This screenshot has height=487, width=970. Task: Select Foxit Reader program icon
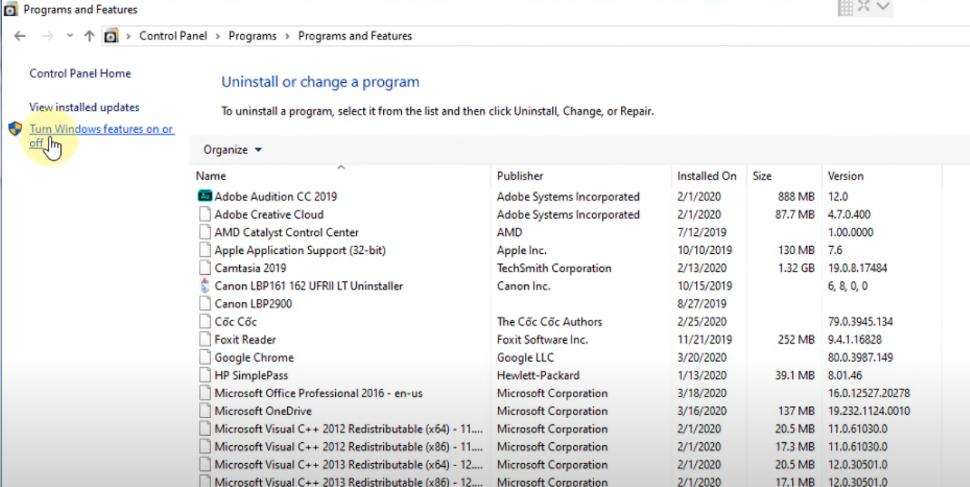click(205, 340)
